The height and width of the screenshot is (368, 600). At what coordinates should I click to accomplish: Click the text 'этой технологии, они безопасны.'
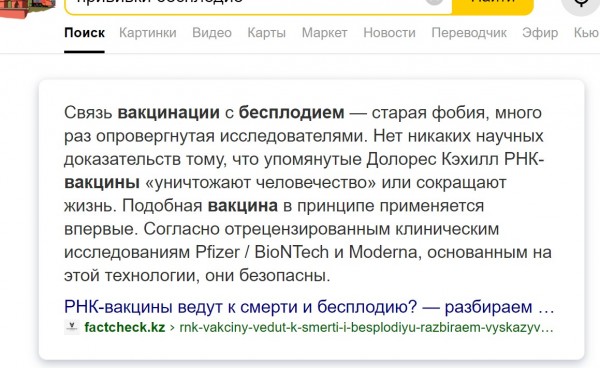[x=197, y=275]
